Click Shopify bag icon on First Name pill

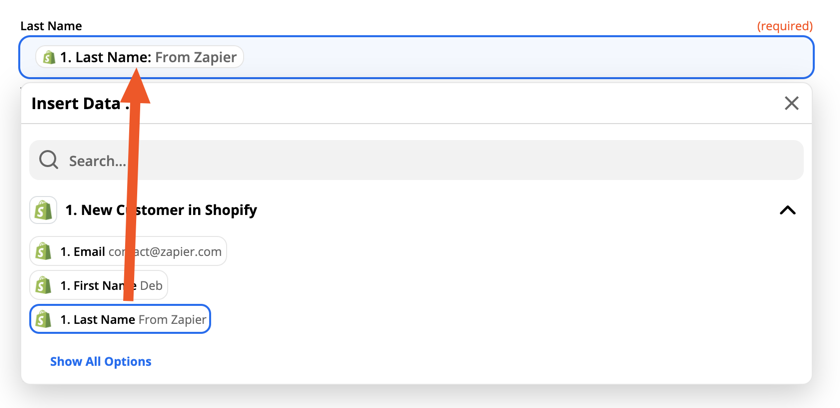pos(43,285)
